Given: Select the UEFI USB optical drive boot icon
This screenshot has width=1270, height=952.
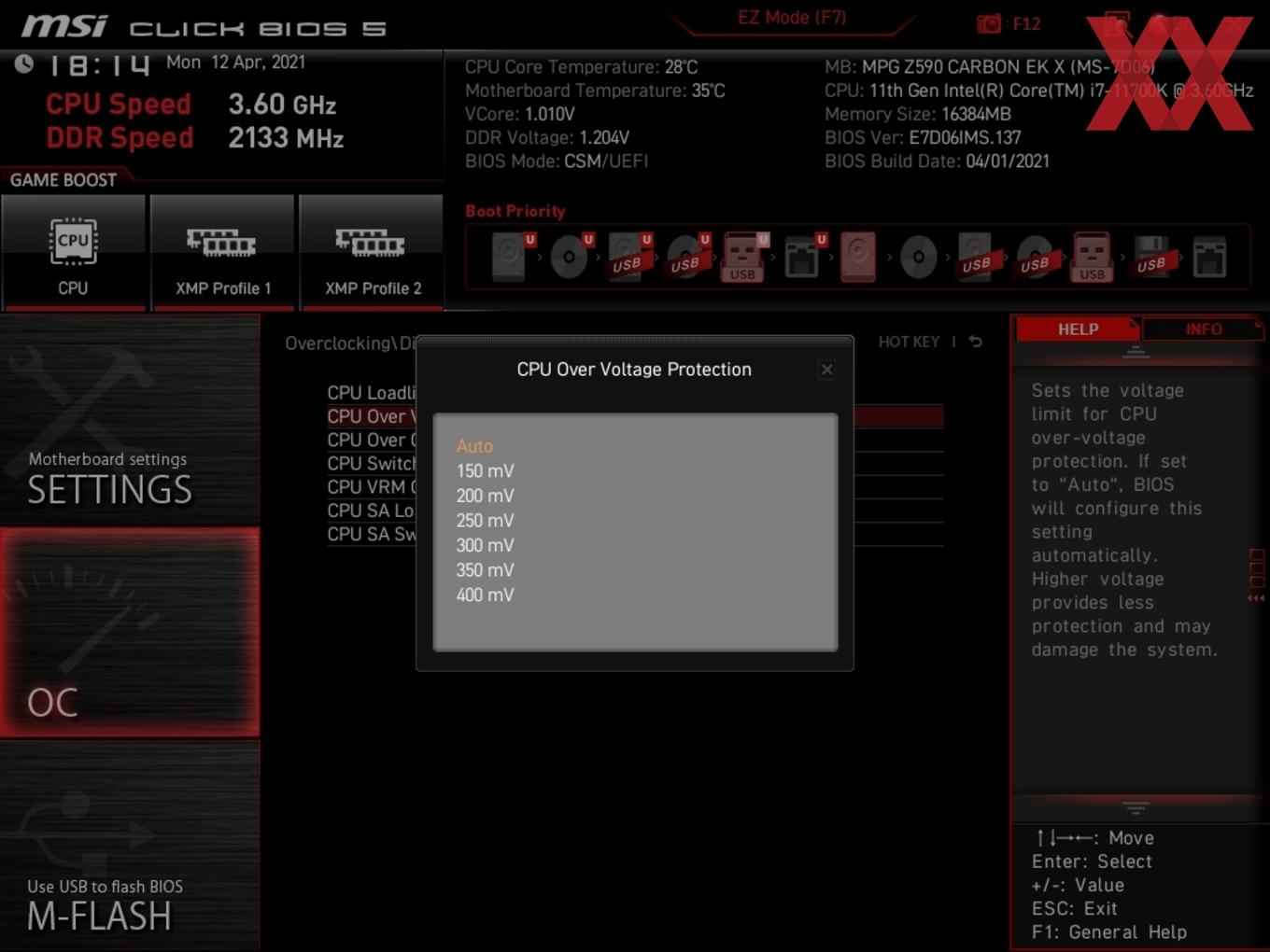Looking at the screenshot, I should pos(687,256).
